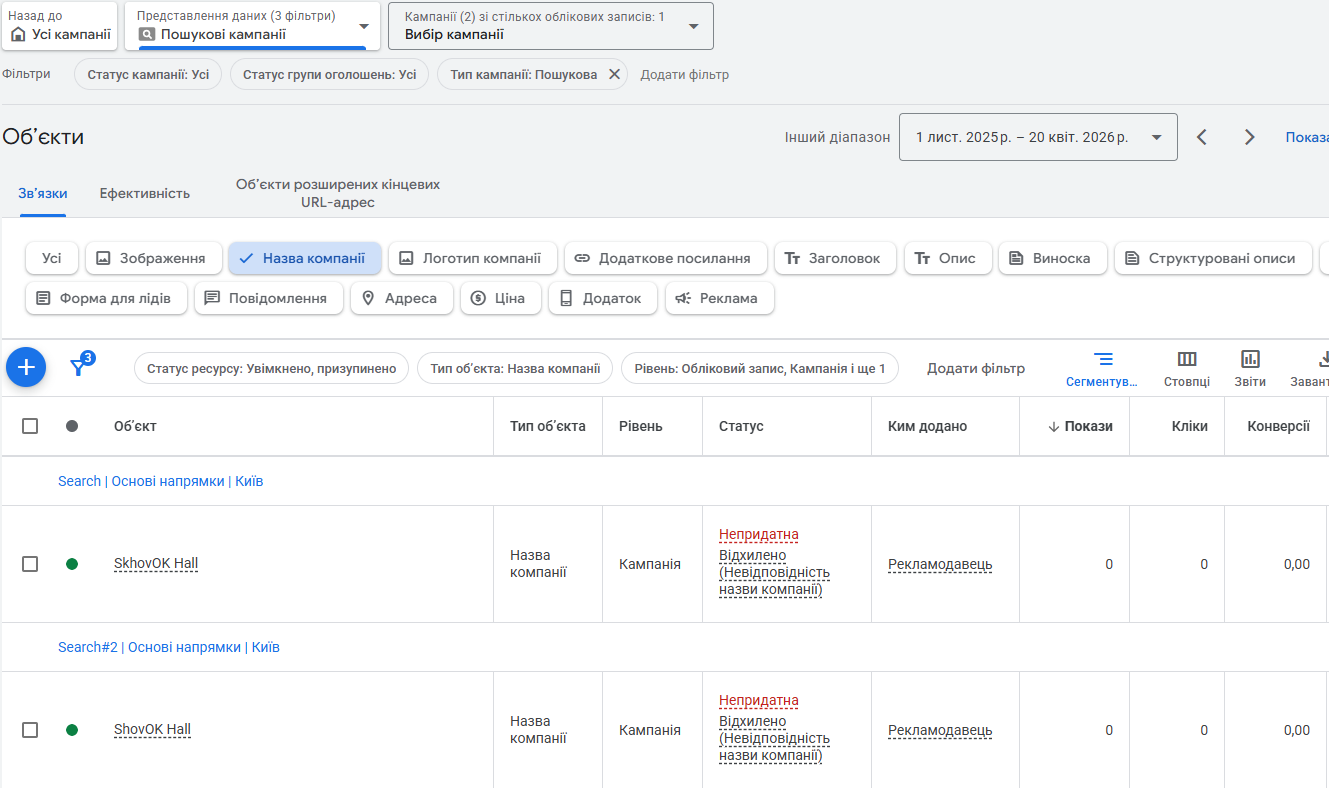This screenshot has height=788, width=1329.
Task: Click the green status dot for SkhovOK Hall
Action: (x=72, y=564)
